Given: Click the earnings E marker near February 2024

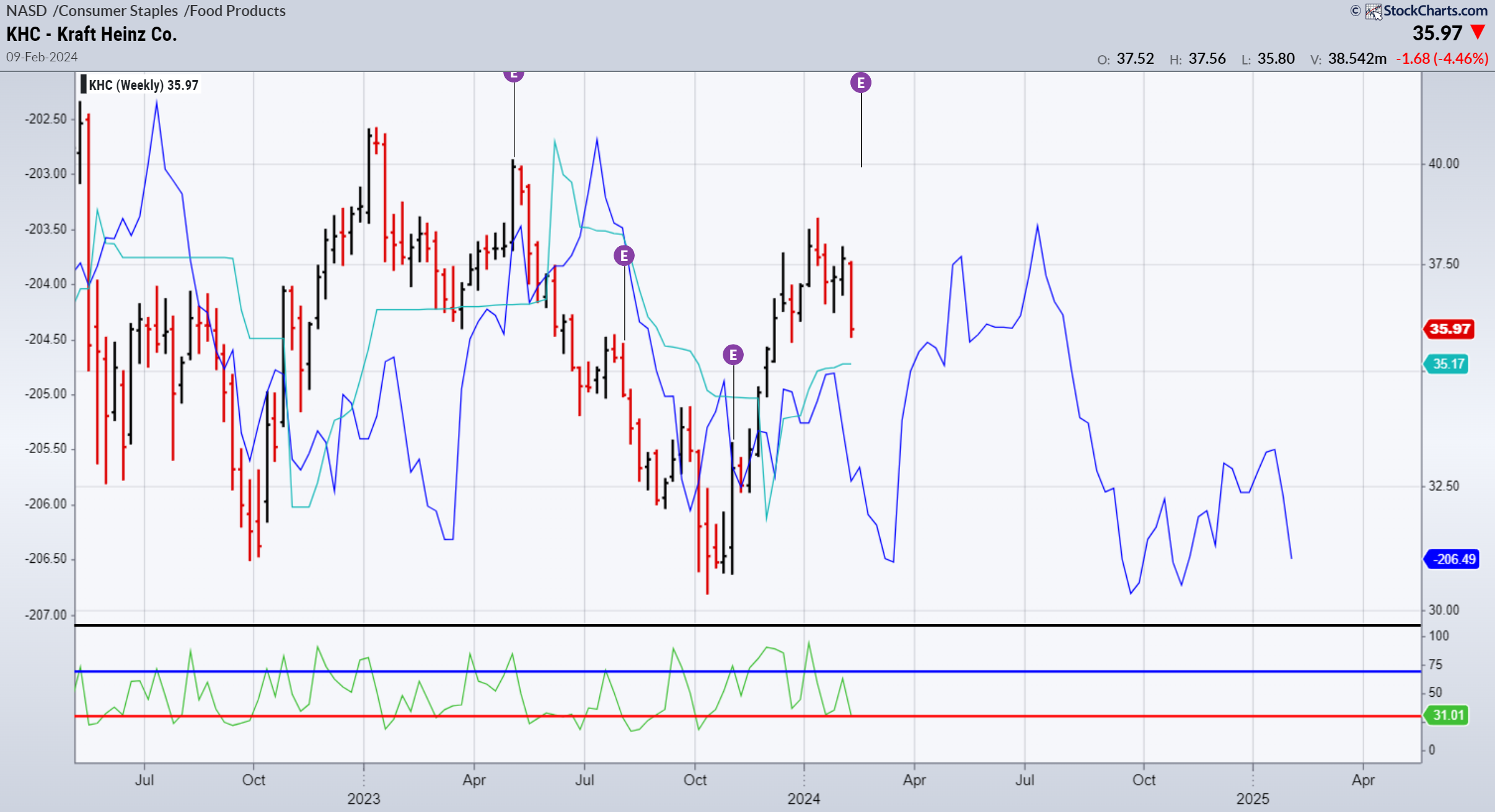Looking at the screenshot, I should pos(861,82).
